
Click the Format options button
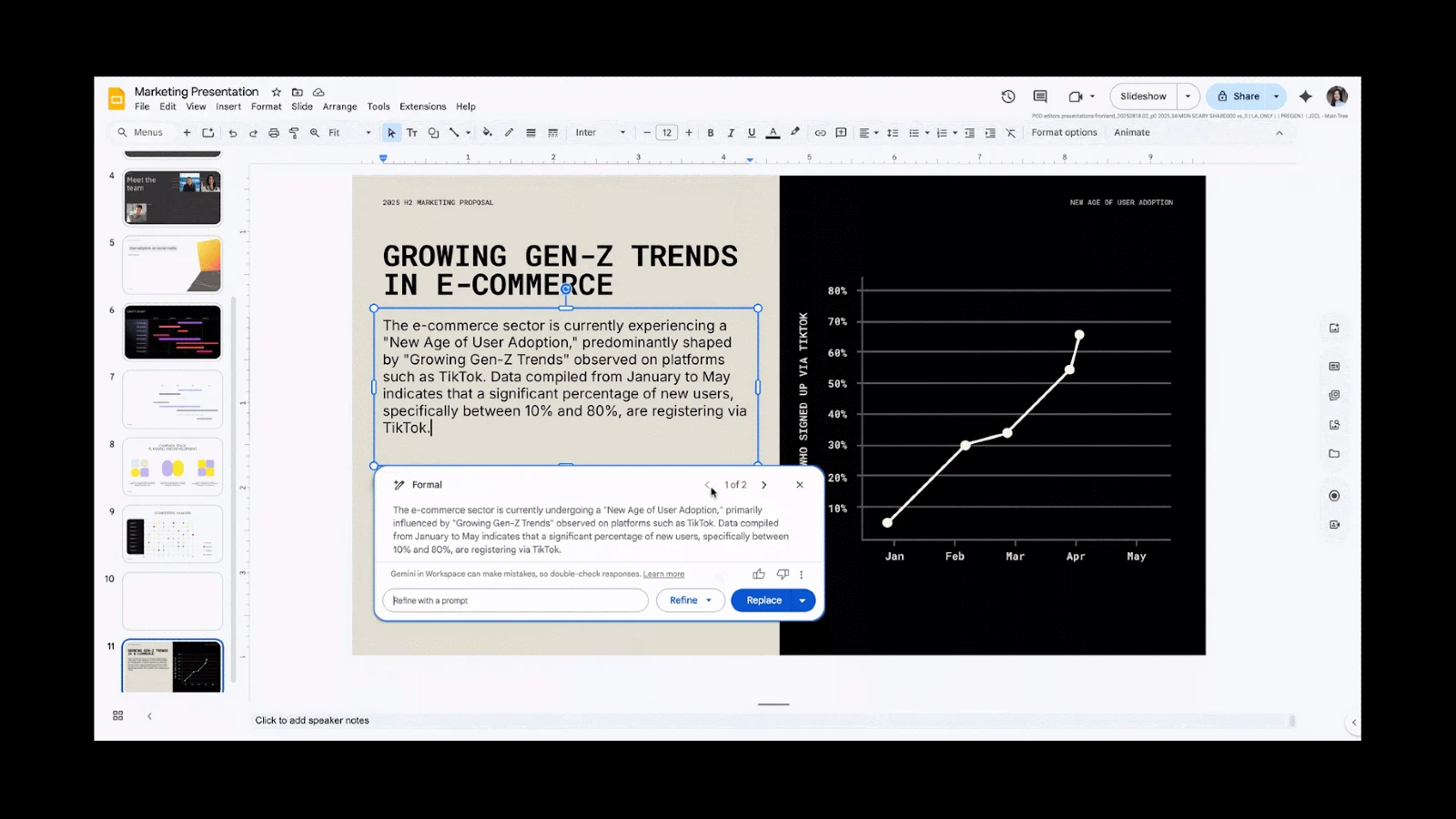click(1064, 133)
